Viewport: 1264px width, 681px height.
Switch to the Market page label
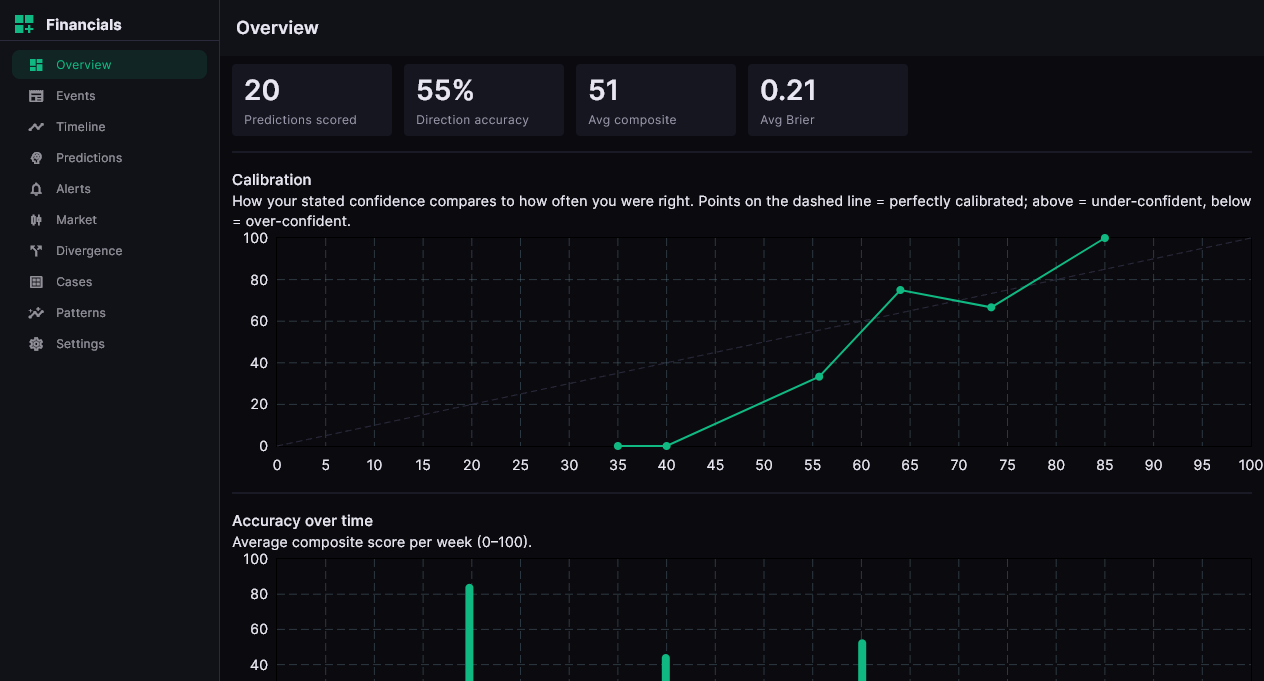click(76, 220)
